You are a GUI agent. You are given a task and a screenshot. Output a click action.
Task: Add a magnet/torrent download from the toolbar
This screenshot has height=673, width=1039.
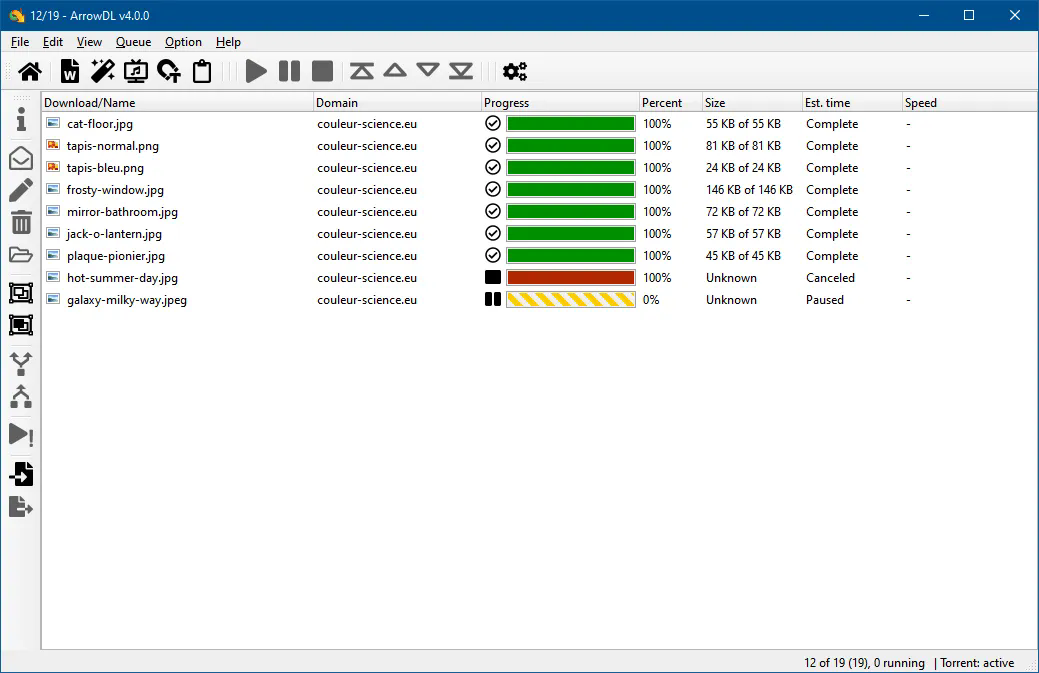tap(169, 71)
